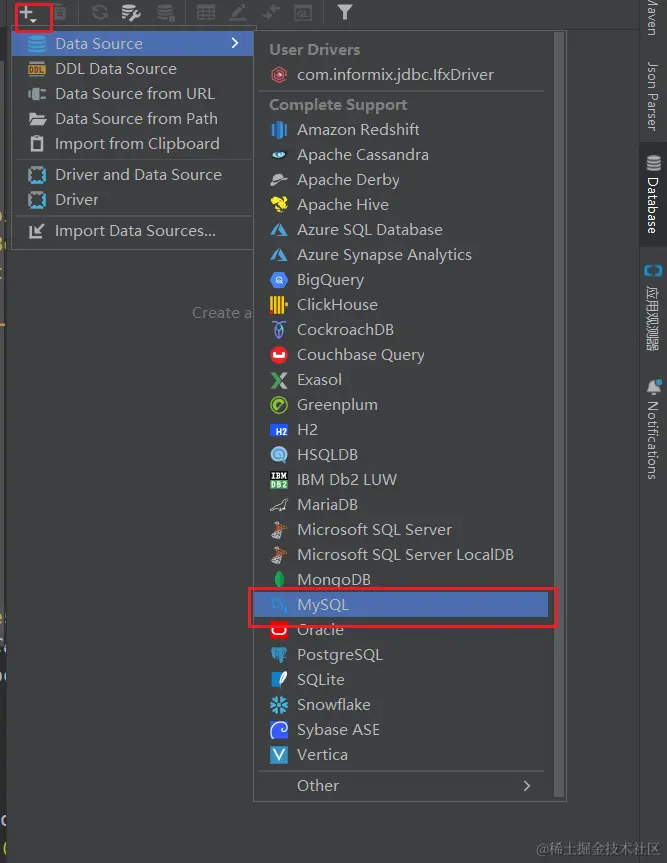
Task: Select MySQL from the driver list
Action: click(401, 604)
